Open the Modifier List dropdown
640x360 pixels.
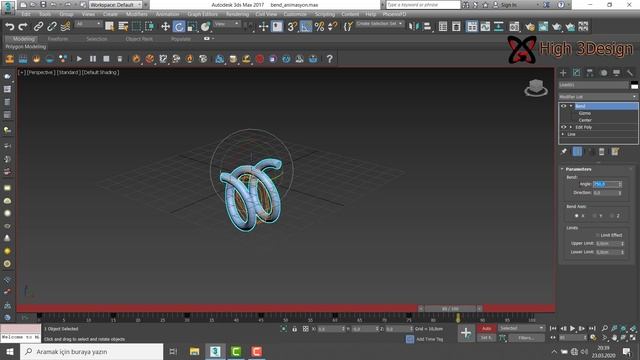598,97
